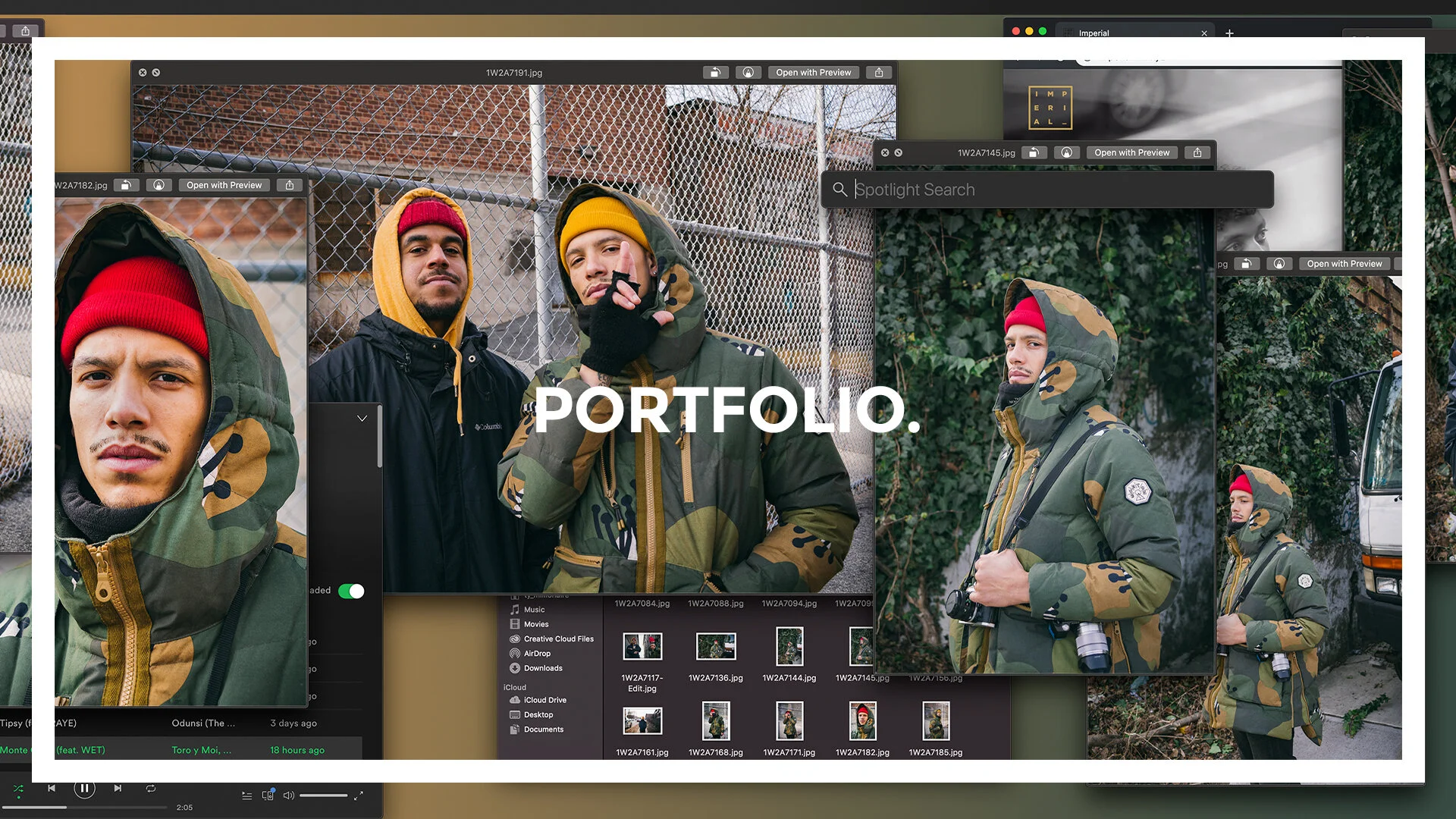Click the connect to a device icon
Image resolution: width=1456 pixels, height=819 pixels.
click(x=268, y=795)
